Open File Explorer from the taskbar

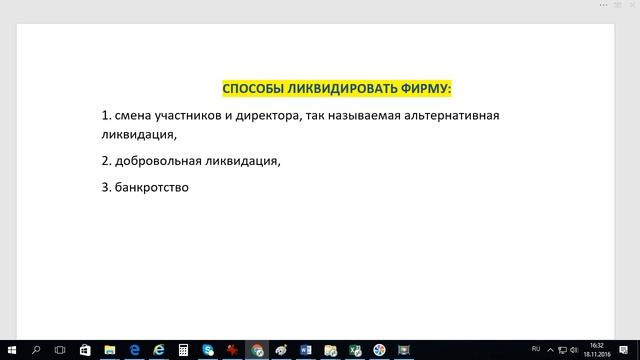tap(109, 350)
